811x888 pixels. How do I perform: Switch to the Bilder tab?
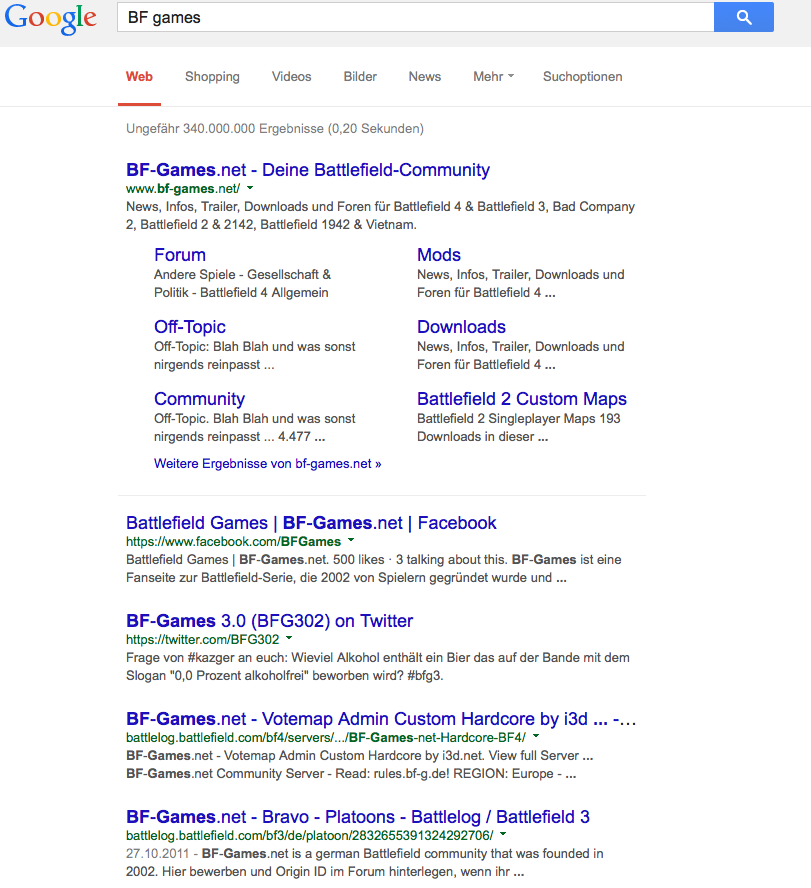click(360, 76)
